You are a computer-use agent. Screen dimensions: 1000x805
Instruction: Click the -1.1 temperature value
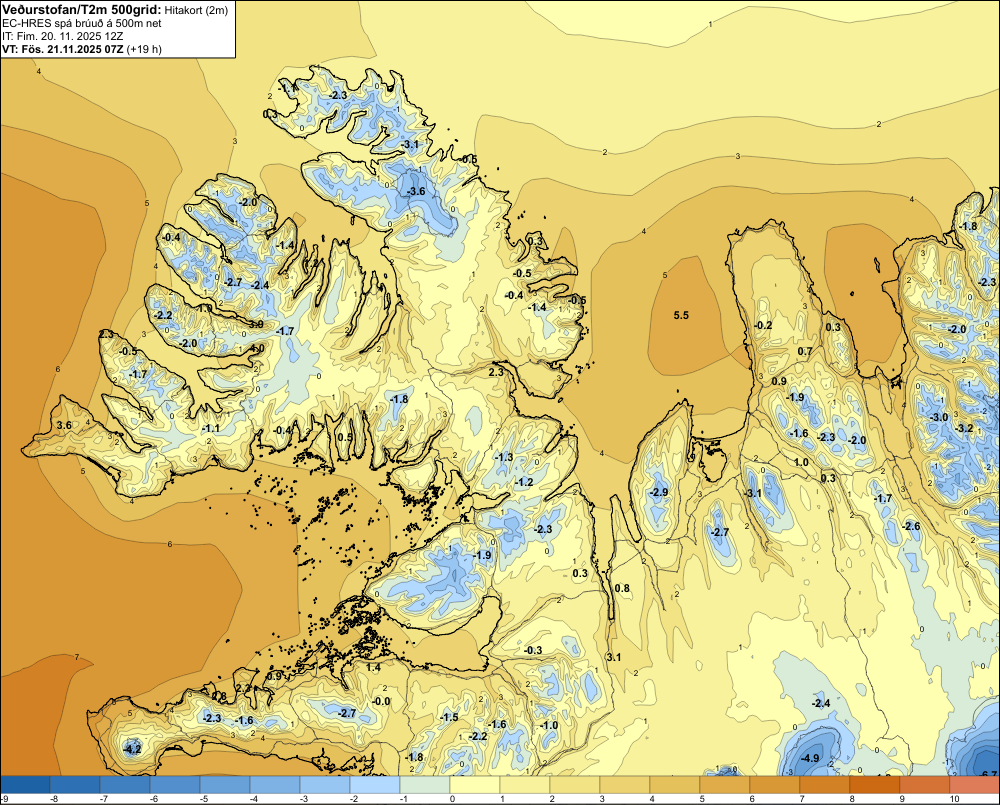click(x=210, y=429)
